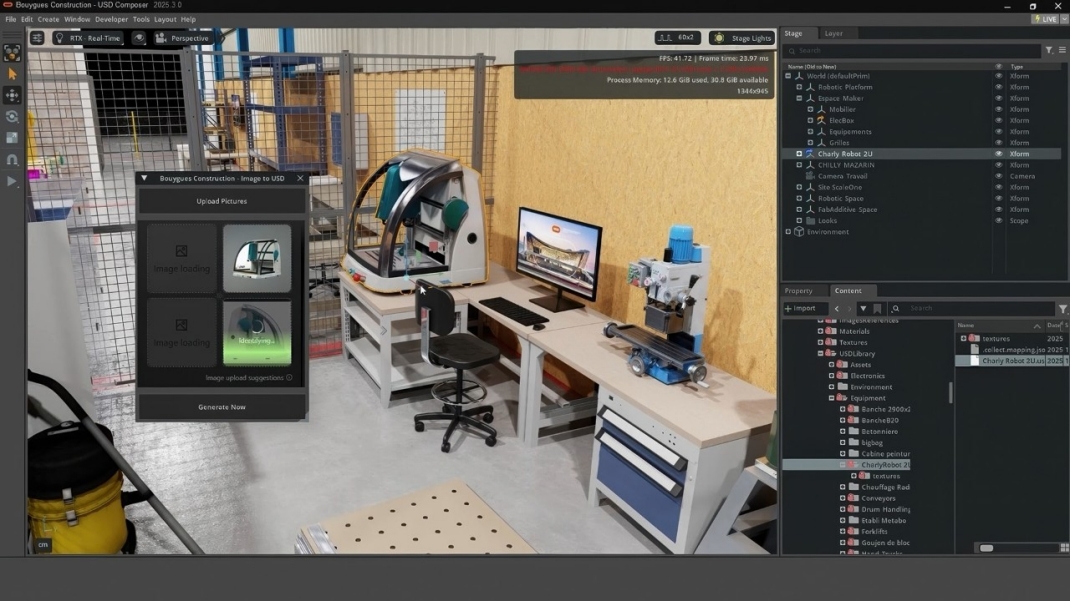Choose the Rotate tool

(12, 117)
